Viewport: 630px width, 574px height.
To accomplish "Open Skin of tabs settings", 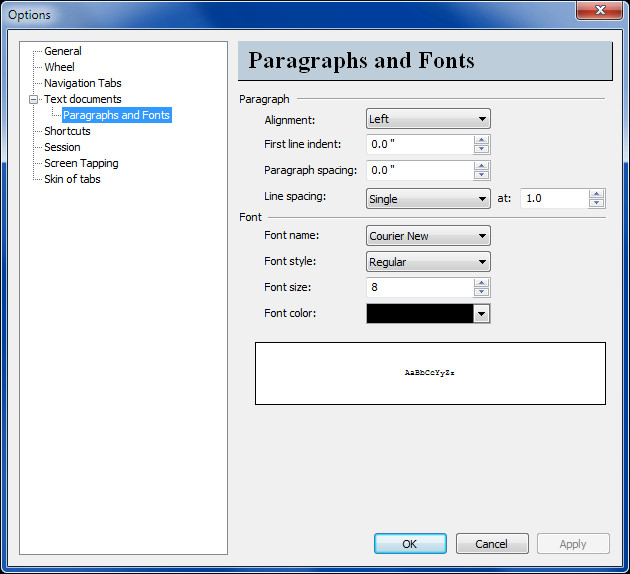I will (x=72, y=179).
